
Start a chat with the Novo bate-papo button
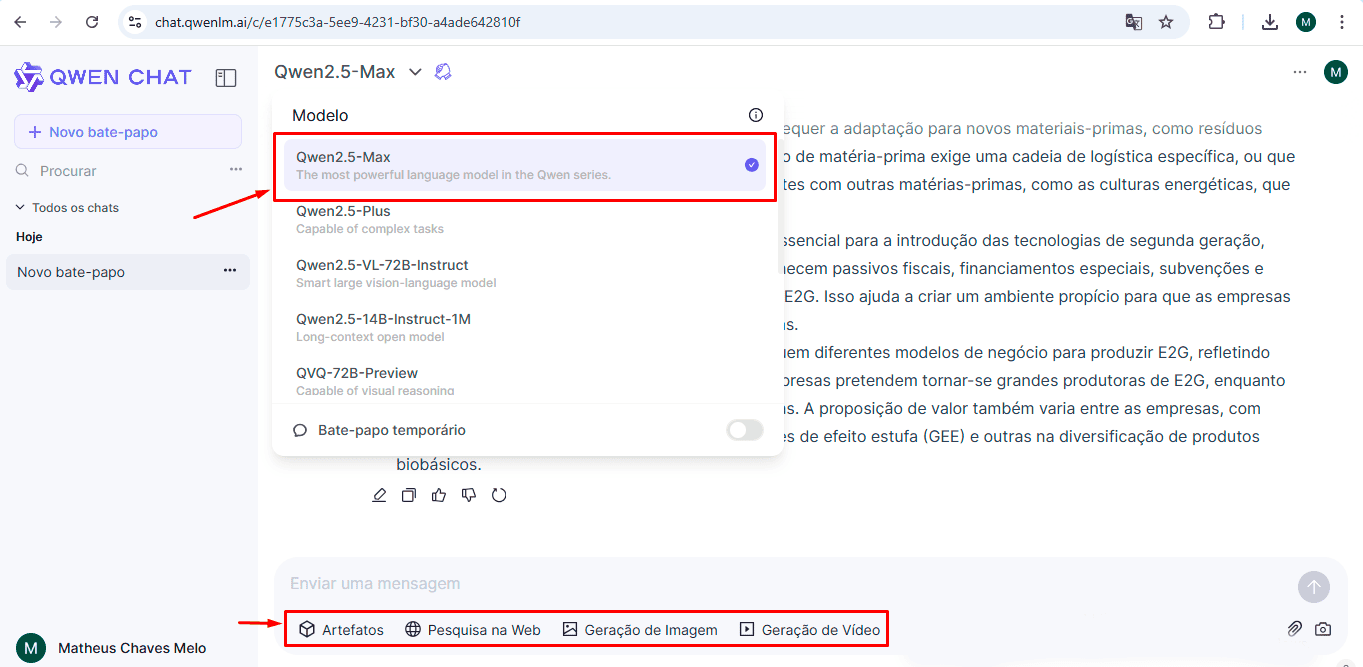click(x=128, y=132)
